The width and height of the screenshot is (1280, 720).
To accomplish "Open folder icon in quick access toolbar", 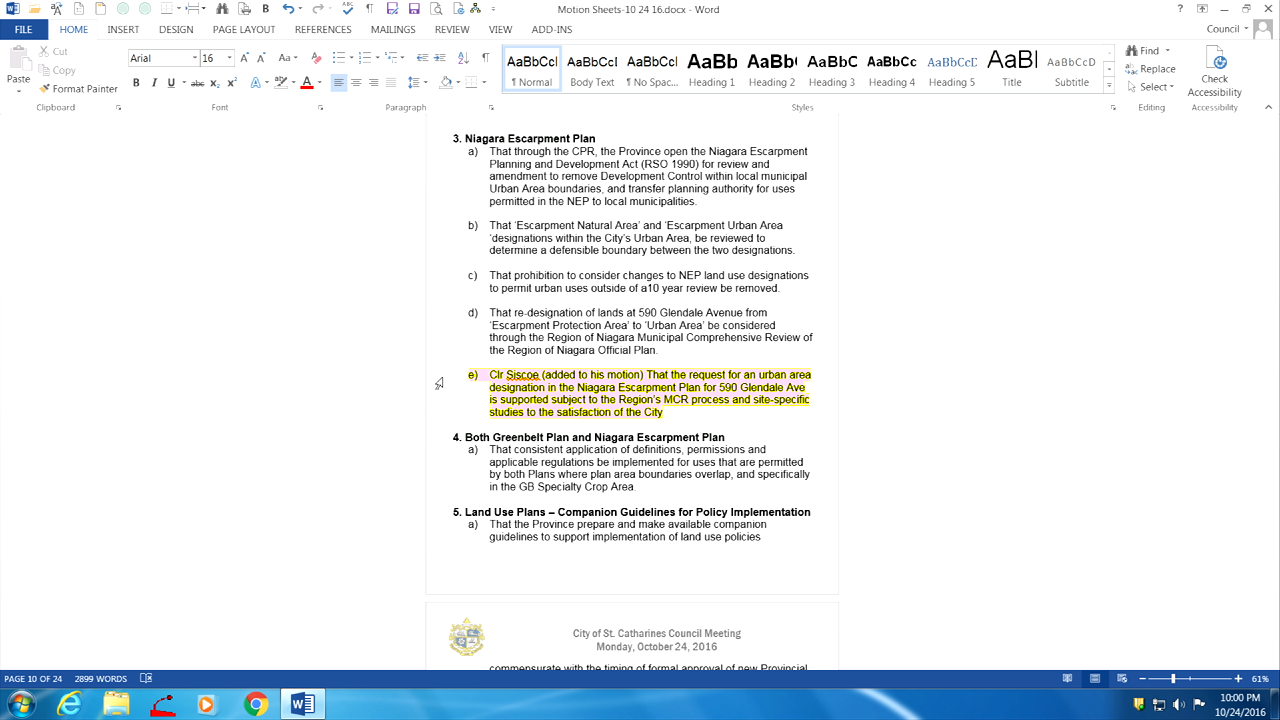I will click(35, 8).
